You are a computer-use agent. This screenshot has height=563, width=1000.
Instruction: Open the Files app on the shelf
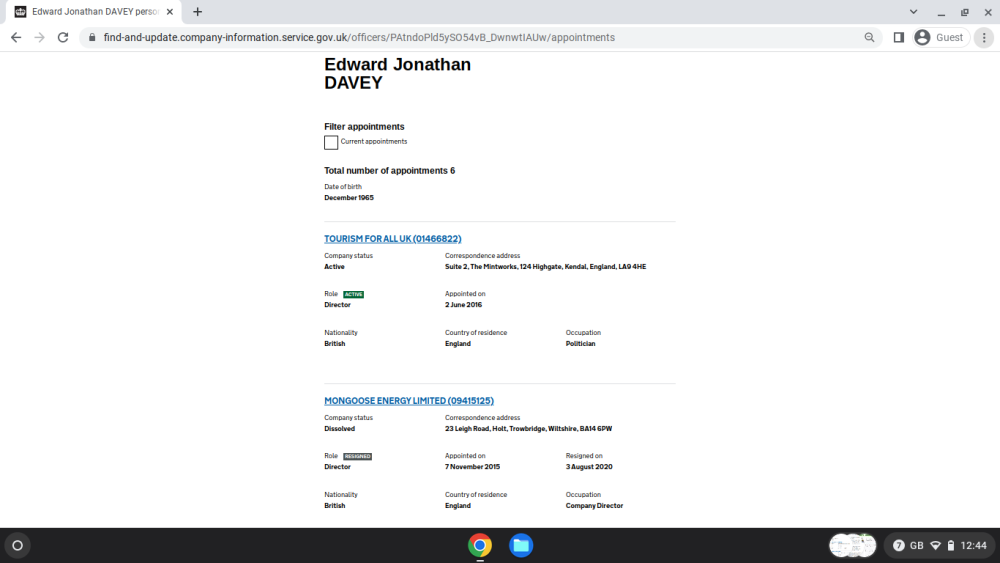[521, 545]
